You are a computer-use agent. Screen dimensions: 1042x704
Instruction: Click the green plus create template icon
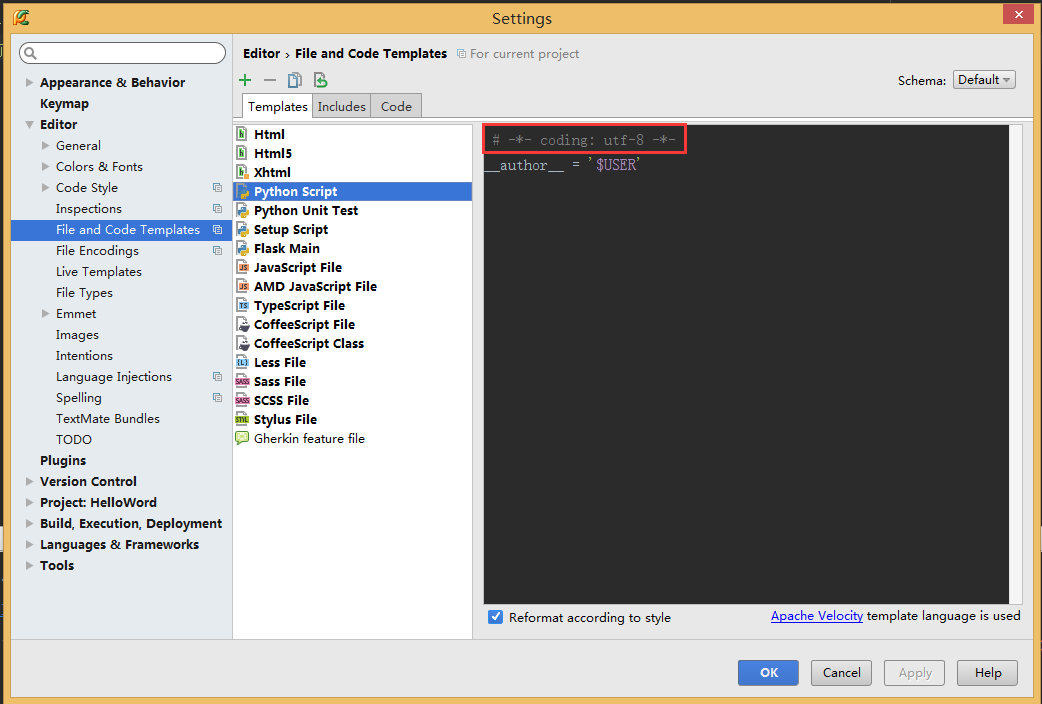tap(245, 80)
